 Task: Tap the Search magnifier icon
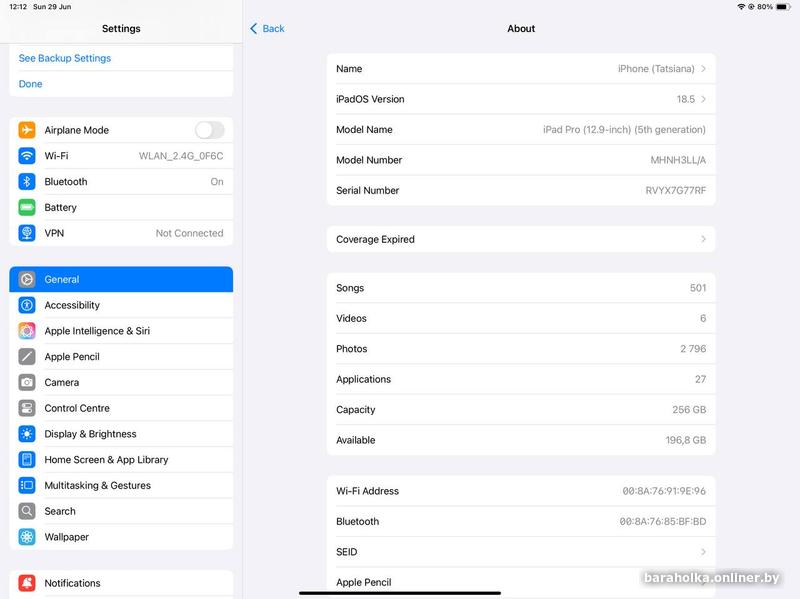point(27,511)
